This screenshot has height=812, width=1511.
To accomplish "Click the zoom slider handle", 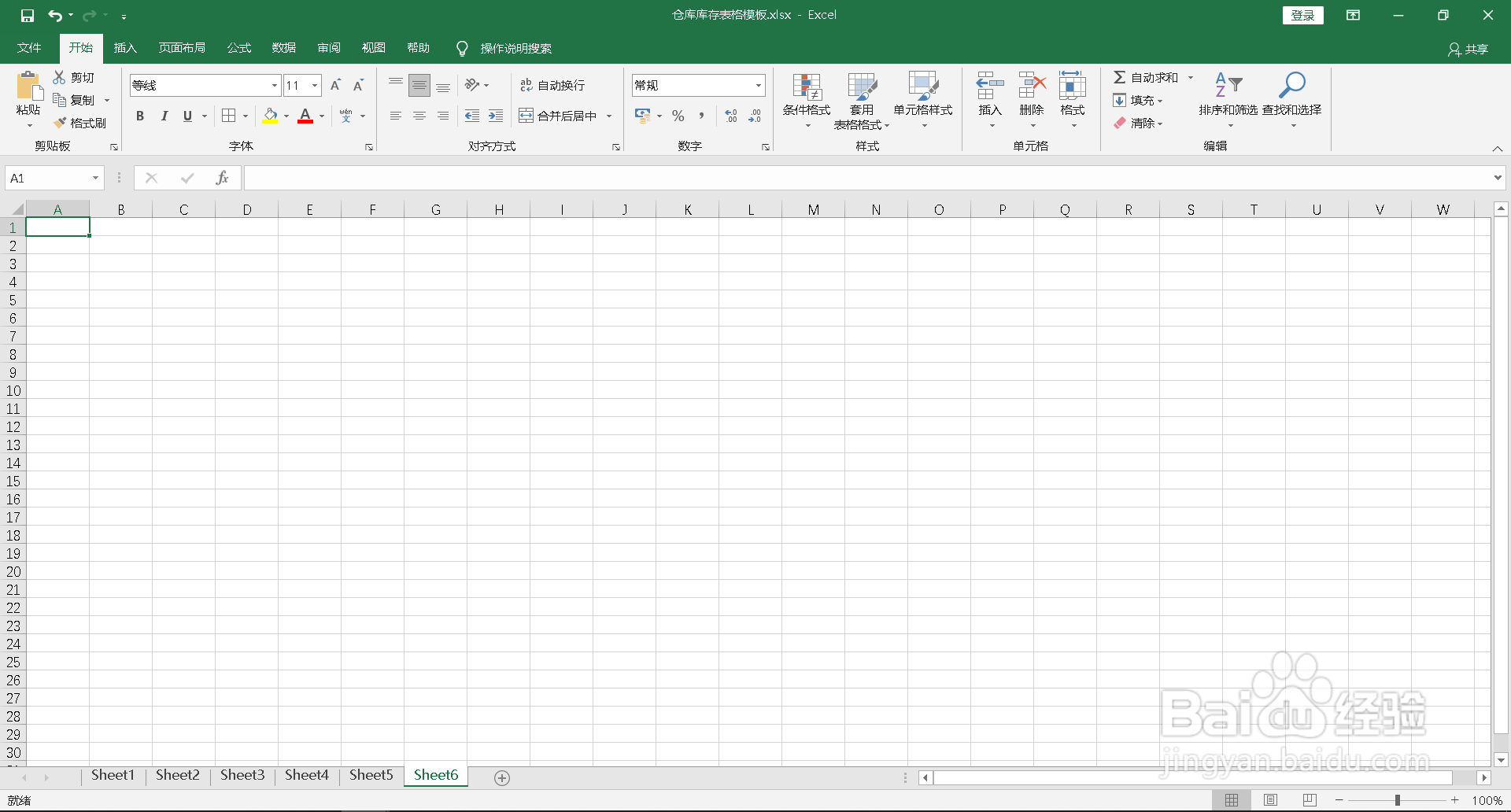I will 1398,800.
